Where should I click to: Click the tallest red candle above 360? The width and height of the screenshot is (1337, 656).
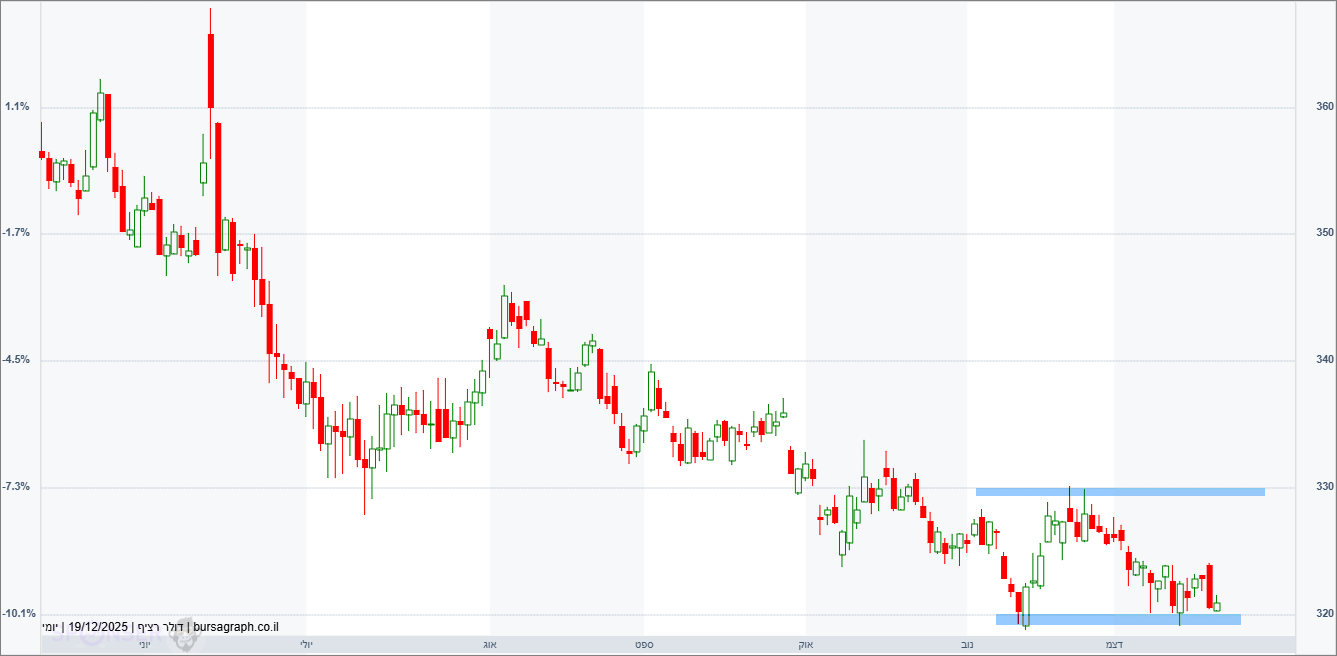coord(211,70)
